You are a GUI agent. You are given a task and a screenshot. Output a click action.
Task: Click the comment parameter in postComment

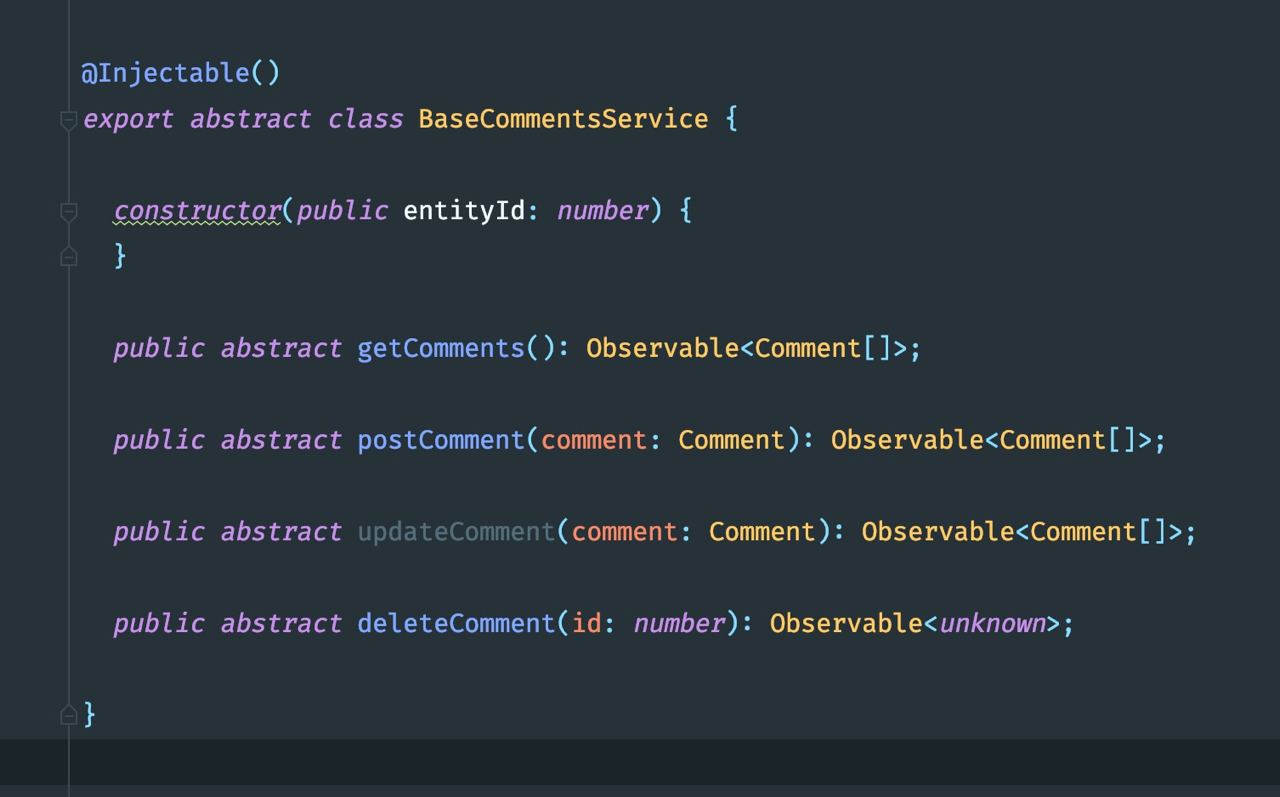click(594, 440)
